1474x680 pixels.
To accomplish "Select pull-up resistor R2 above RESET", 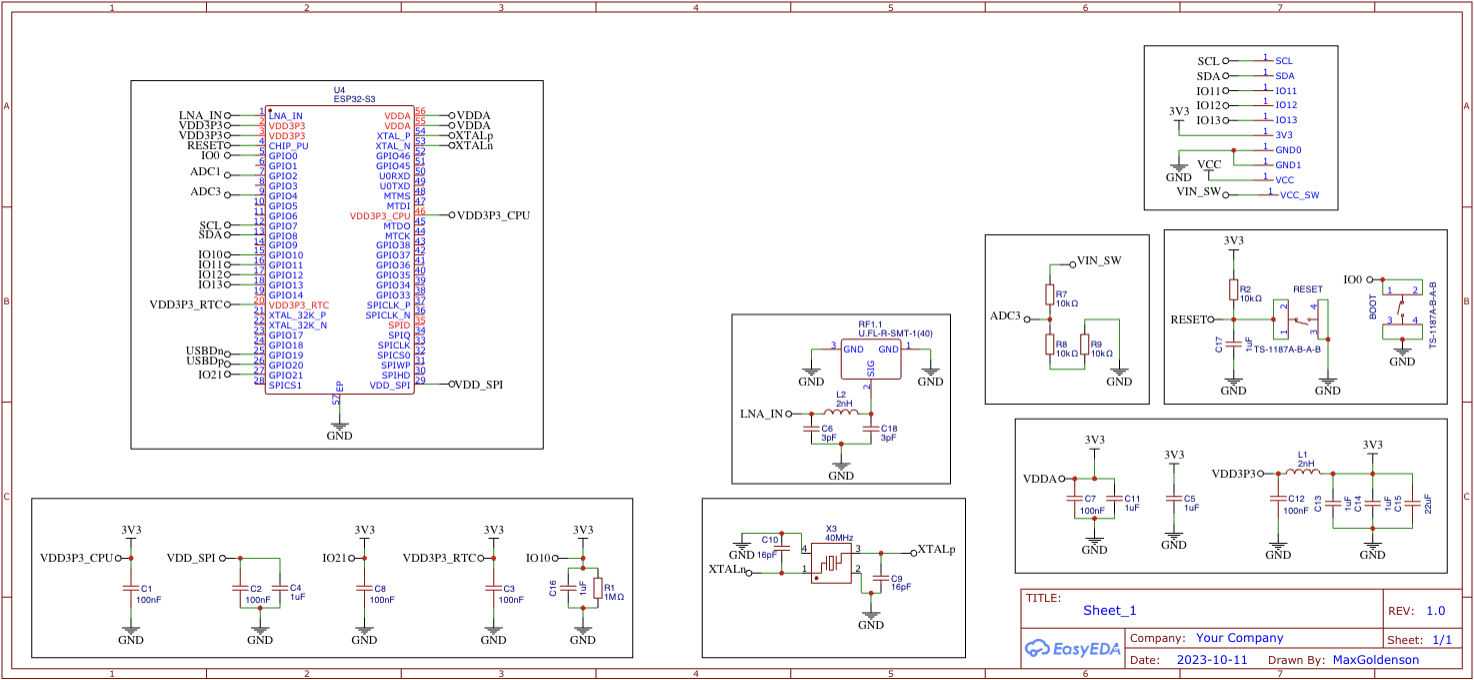I will 1233,290.
